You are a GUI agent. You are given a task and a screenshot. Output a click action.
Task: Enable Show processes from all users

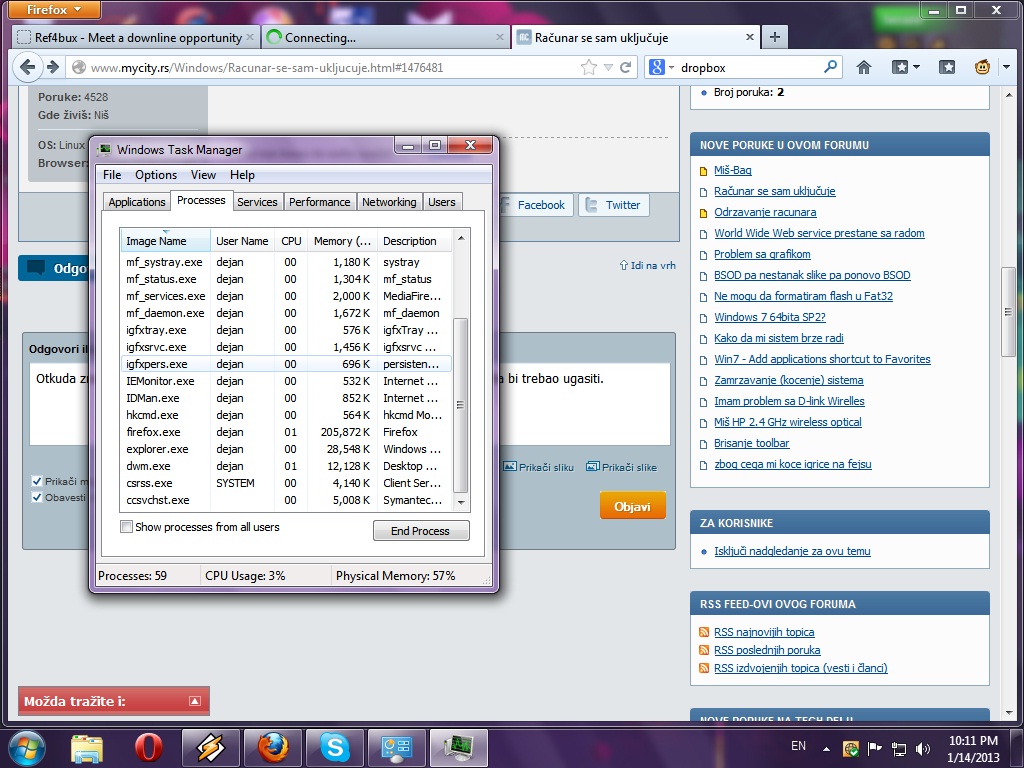[126, 527]
